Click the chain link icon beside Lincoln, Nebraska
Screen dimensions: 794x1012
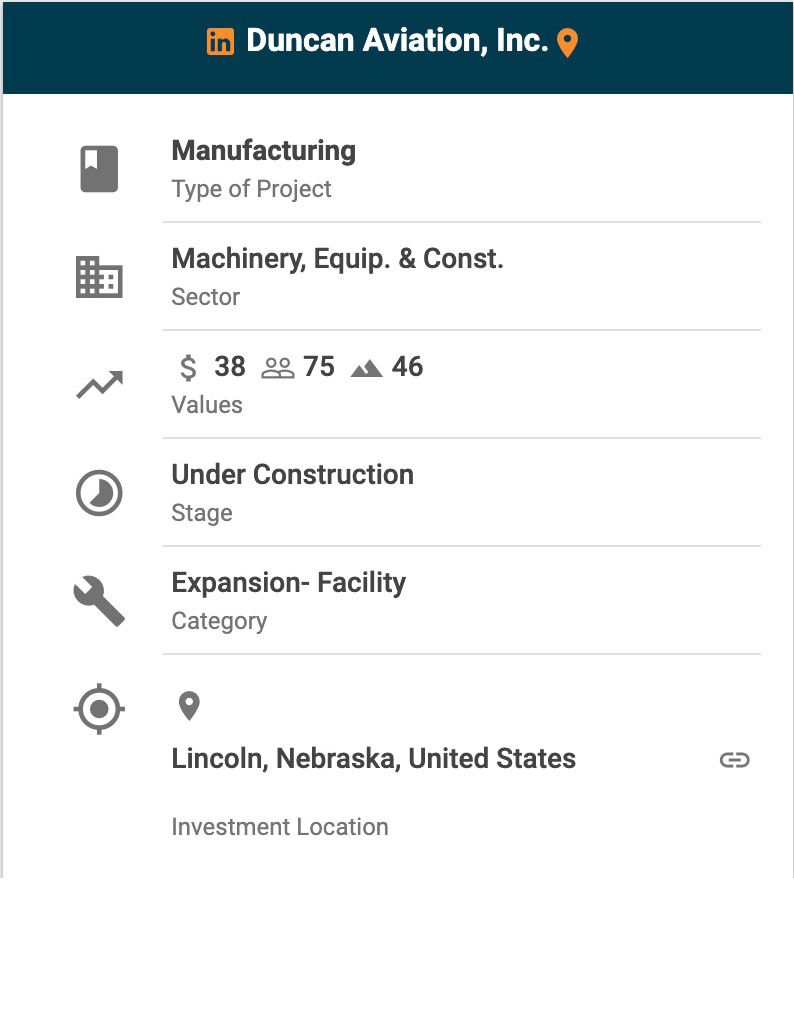[x=734, y=760]
